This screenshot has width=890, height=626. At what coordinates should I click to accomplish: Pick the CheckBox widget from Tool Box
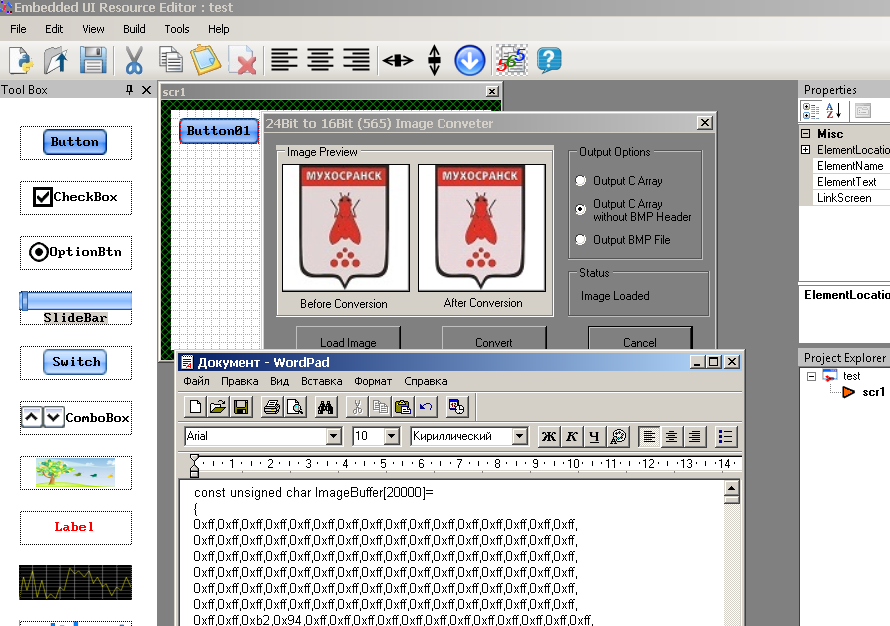pos(75,197)
